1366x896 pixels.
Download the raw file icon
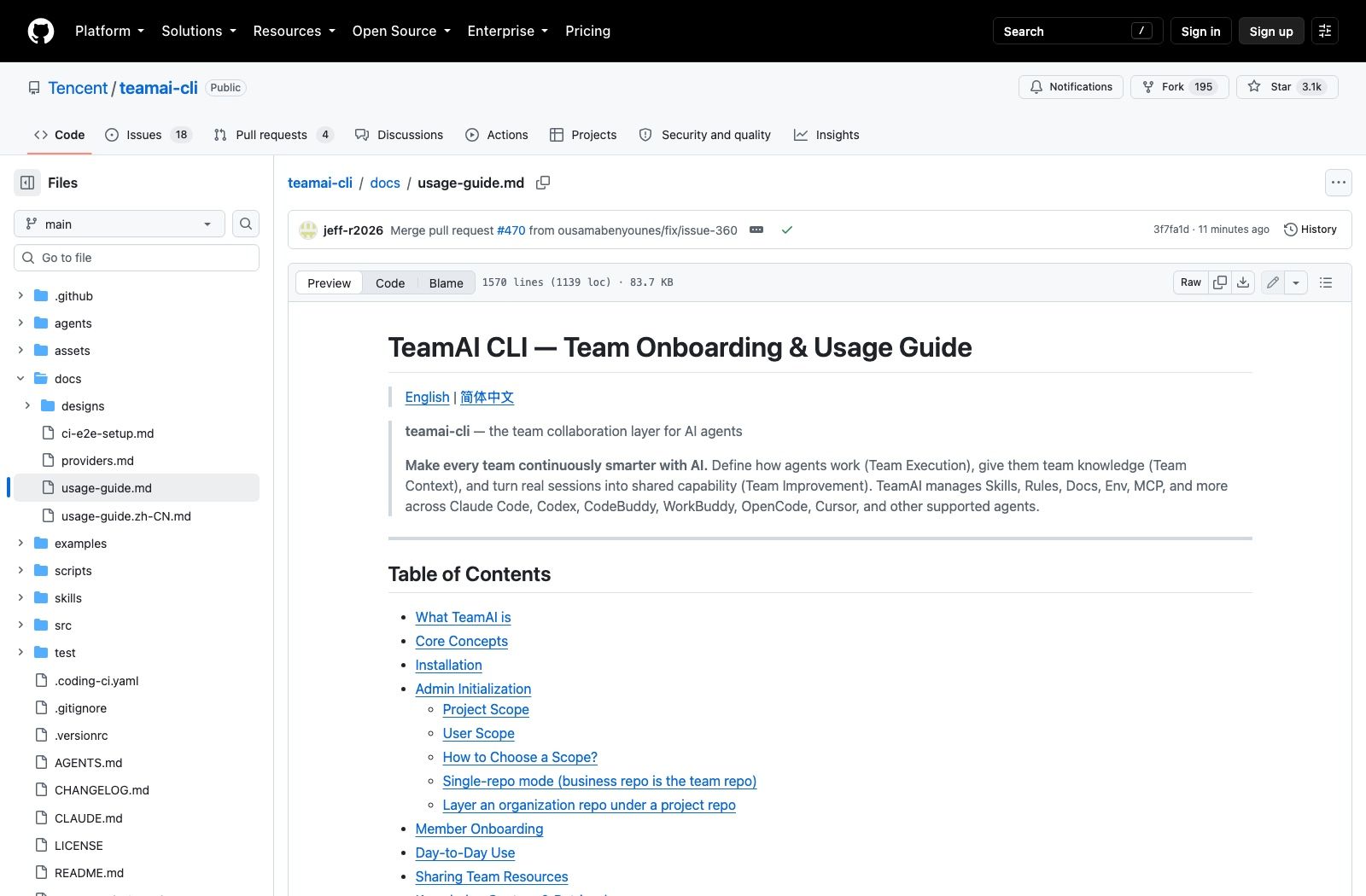[x=1243, y=282]
